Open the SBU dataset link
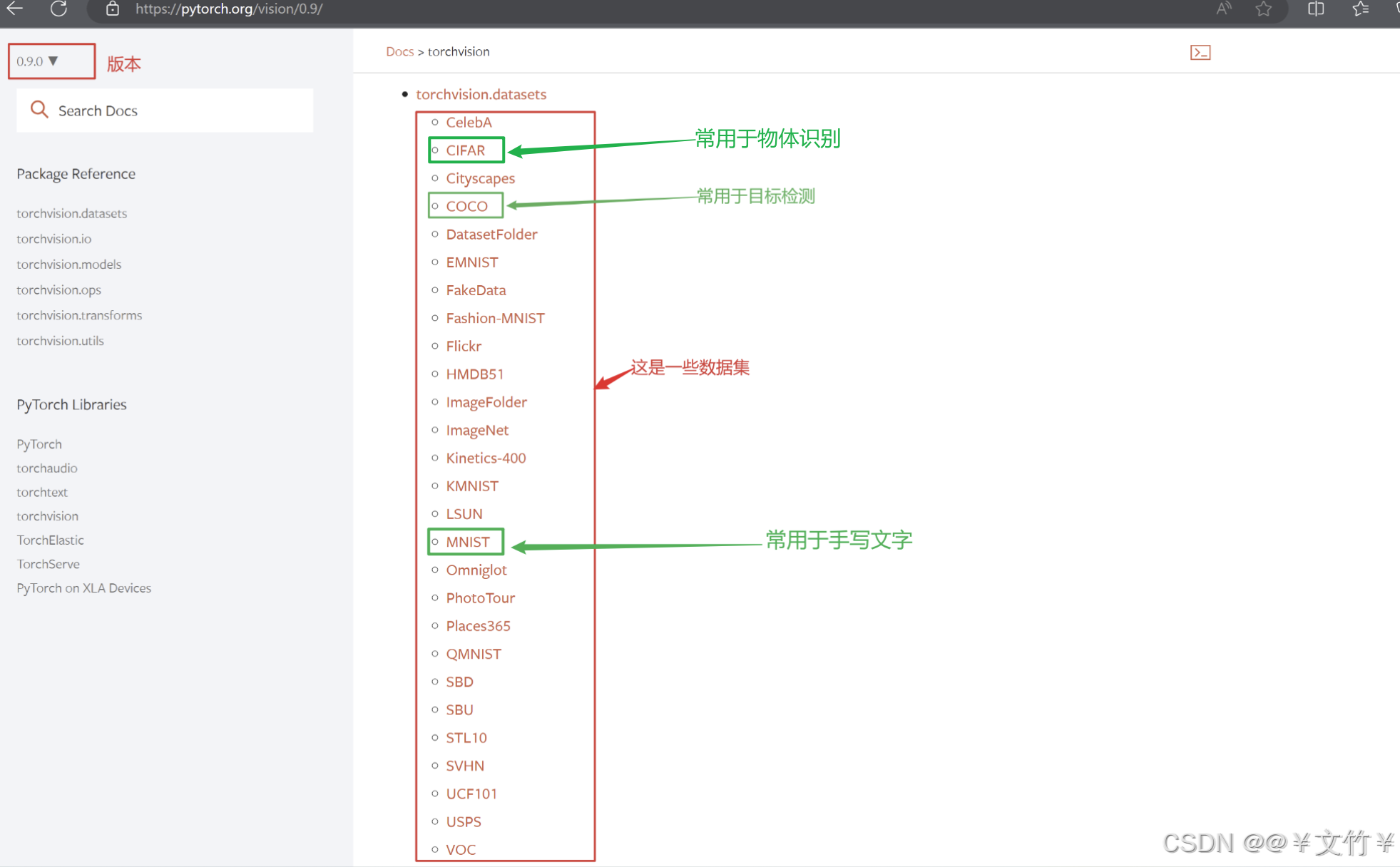 click(459, 710)
